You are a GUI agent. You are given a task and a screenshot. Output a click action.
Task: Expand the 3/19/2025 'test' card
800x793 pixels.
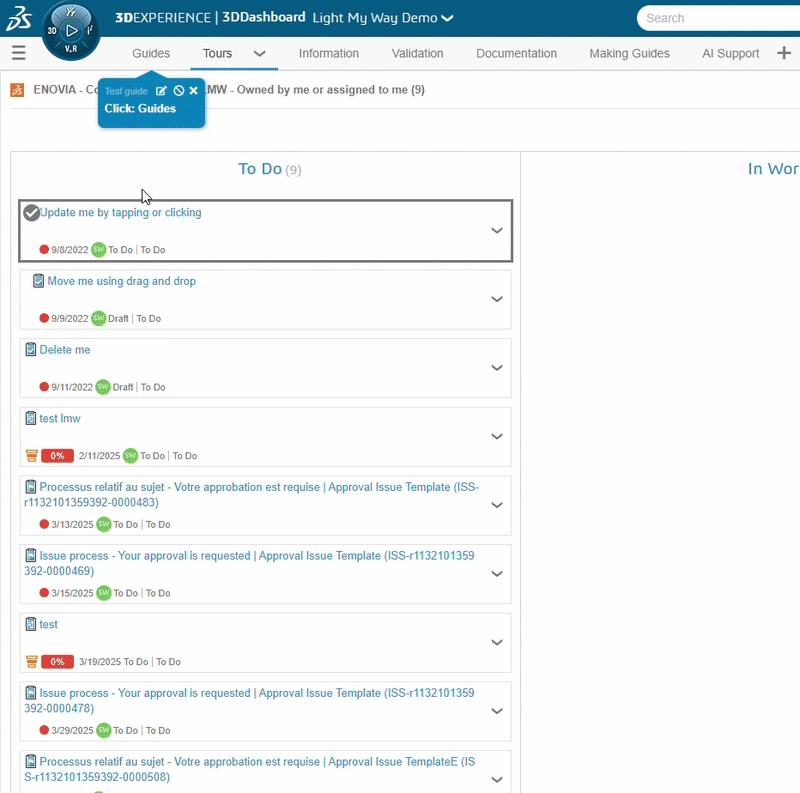pyautogui.click(x=497, y=642)
